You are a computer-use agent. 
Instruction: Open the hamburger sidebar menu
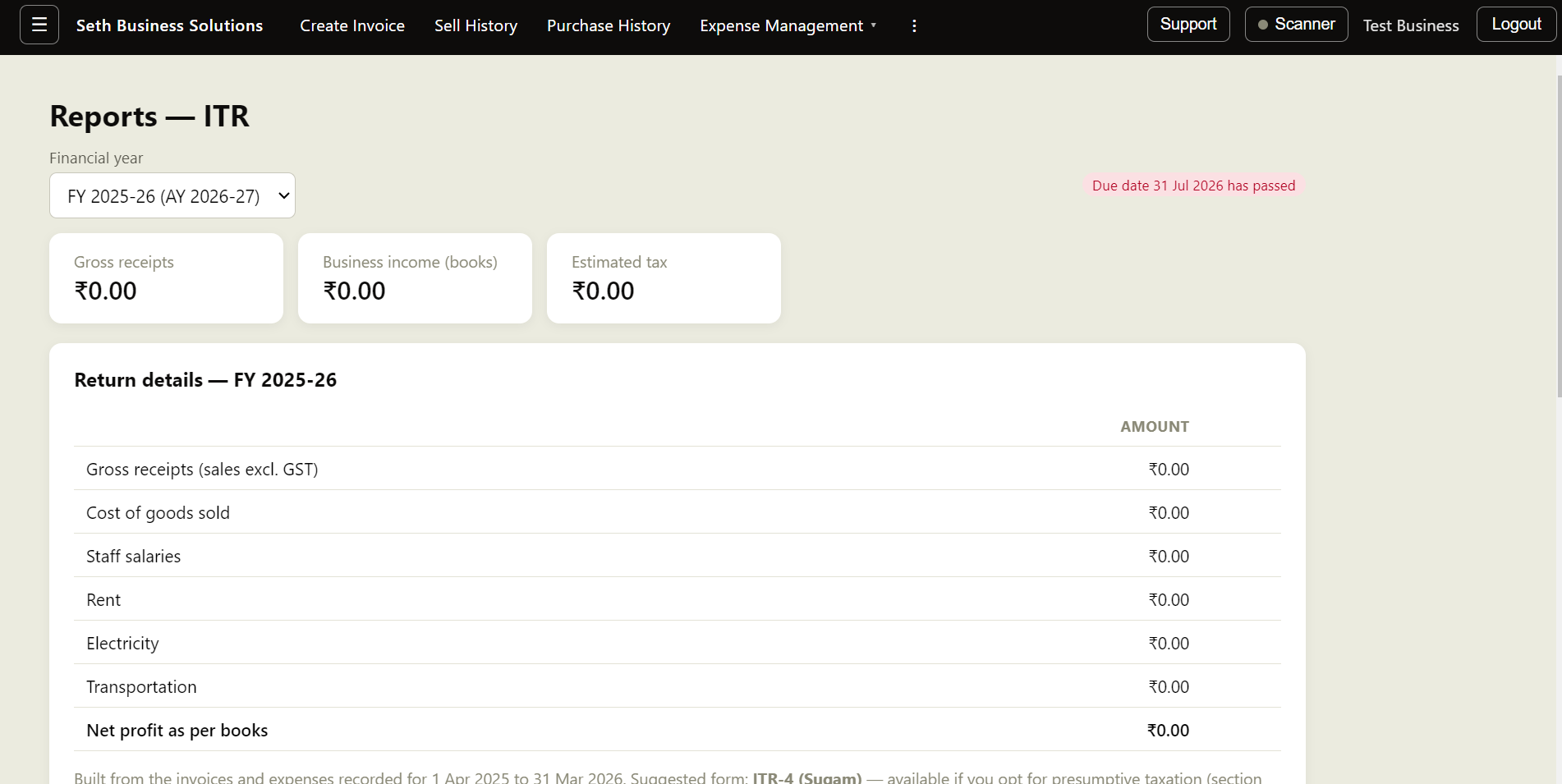click(x=39, y=25)
